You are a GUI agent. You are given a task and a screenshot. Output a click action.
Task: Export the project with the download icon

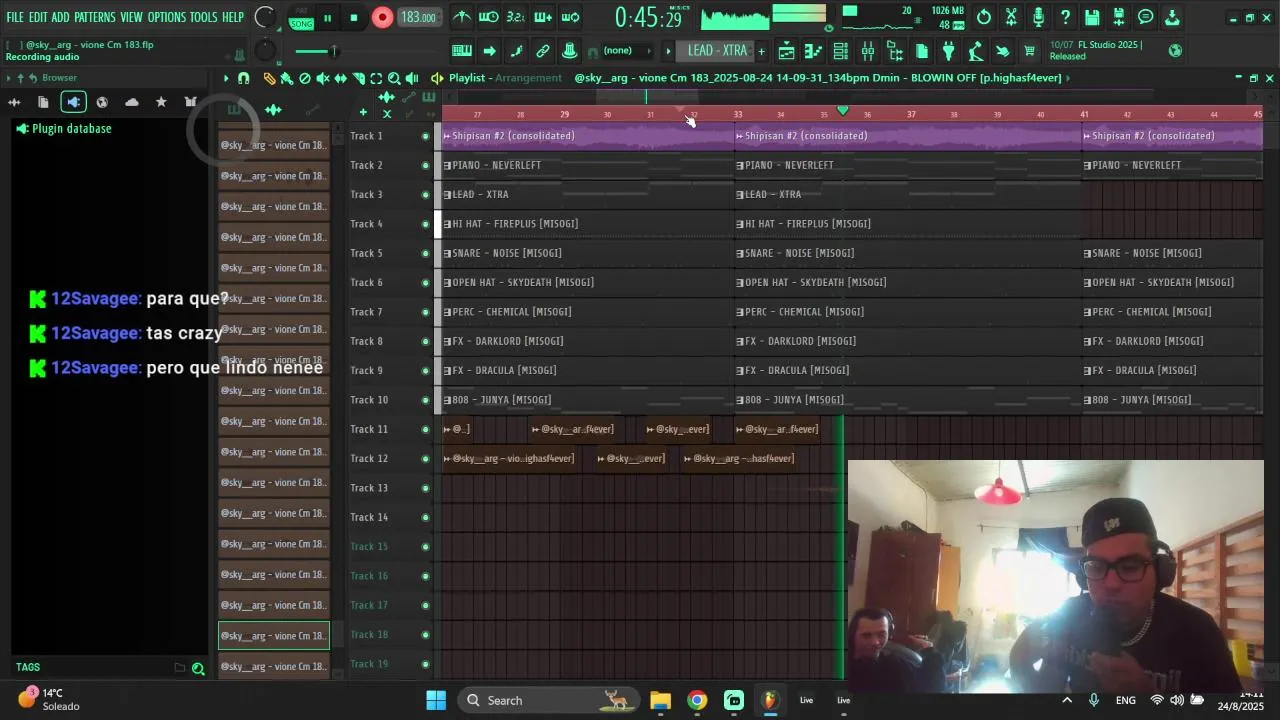coord(1173,17)
